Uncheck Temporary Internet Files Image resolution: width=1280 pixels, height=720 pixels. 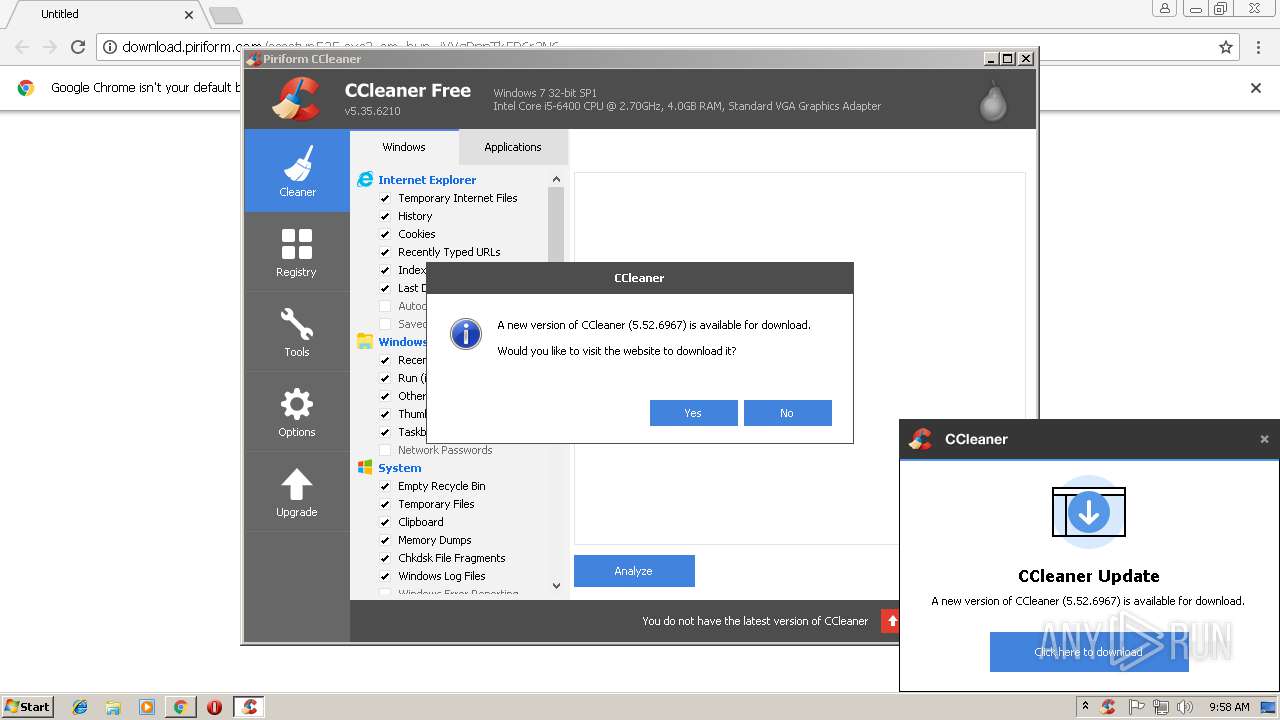[x=385, y=198]
